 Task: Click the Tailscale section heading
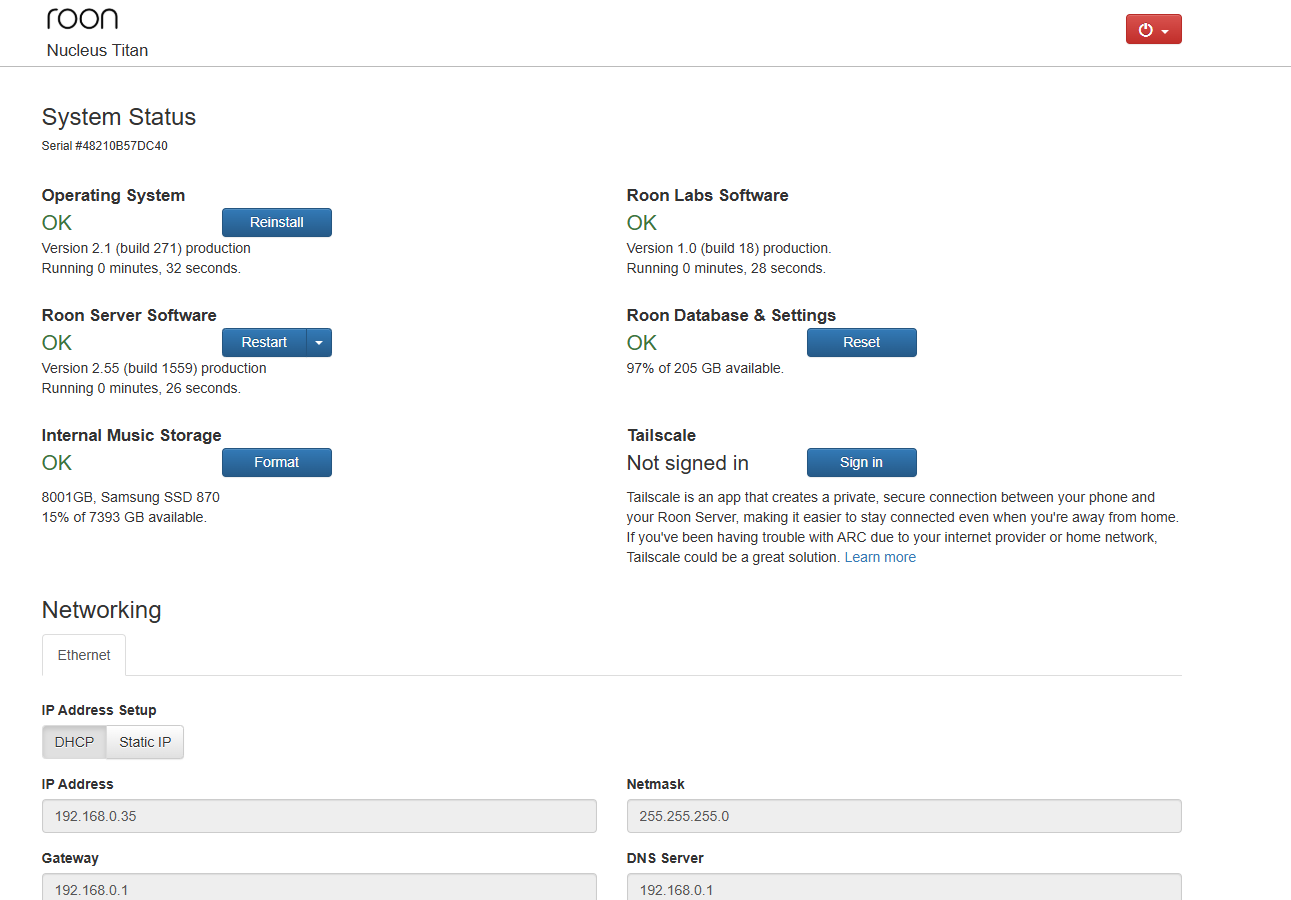coord(661,435)
